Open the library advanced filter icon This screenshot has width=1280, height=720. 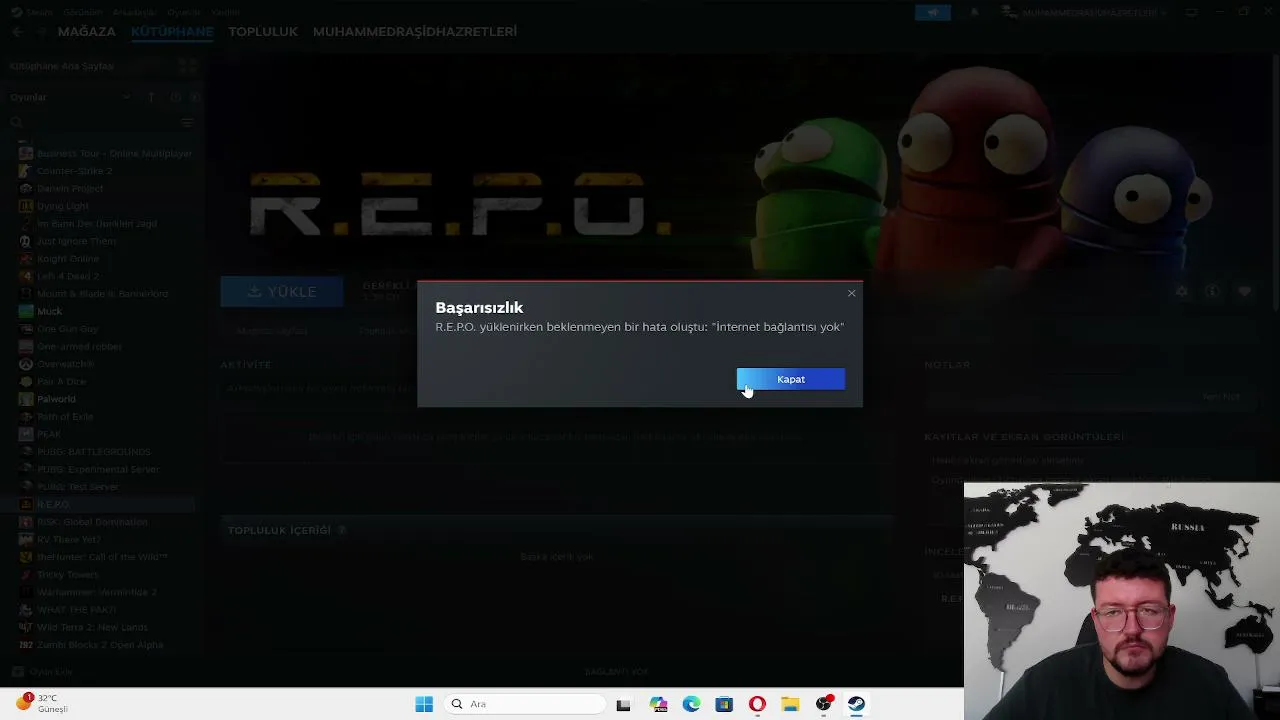187,122
